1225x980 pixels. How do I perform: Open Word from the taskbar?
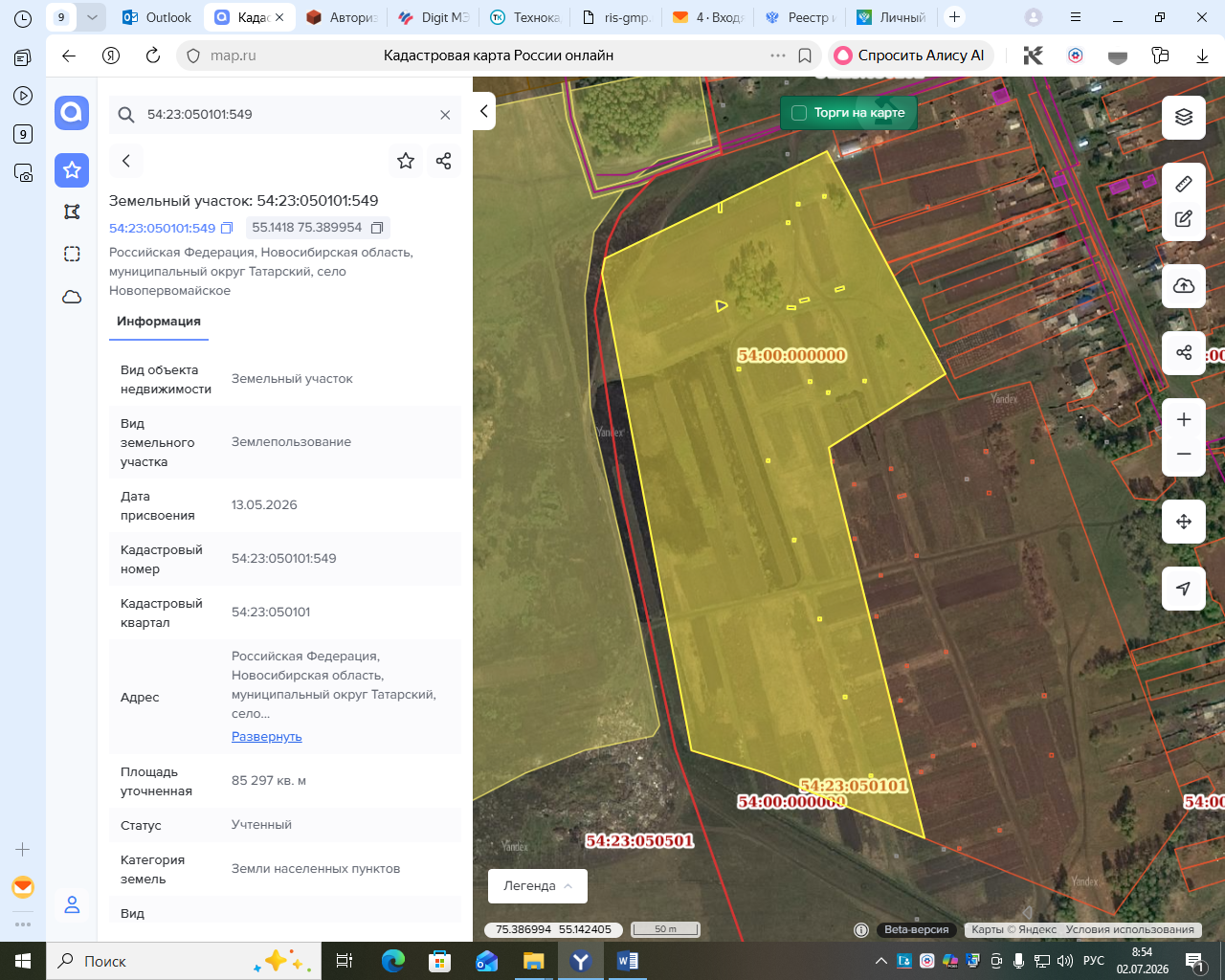tap(628, 961)
